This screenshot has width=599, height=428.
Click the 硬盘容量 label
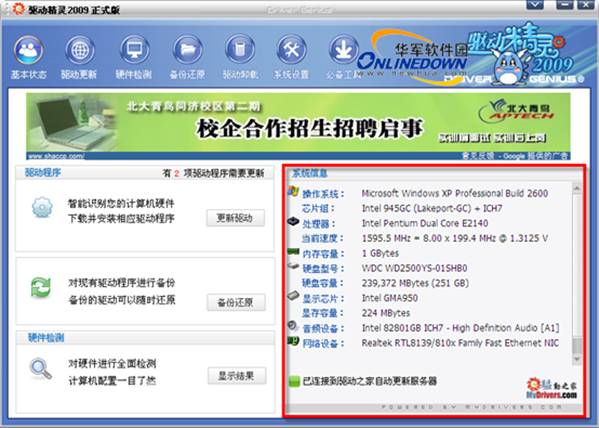tap(322, 283)
